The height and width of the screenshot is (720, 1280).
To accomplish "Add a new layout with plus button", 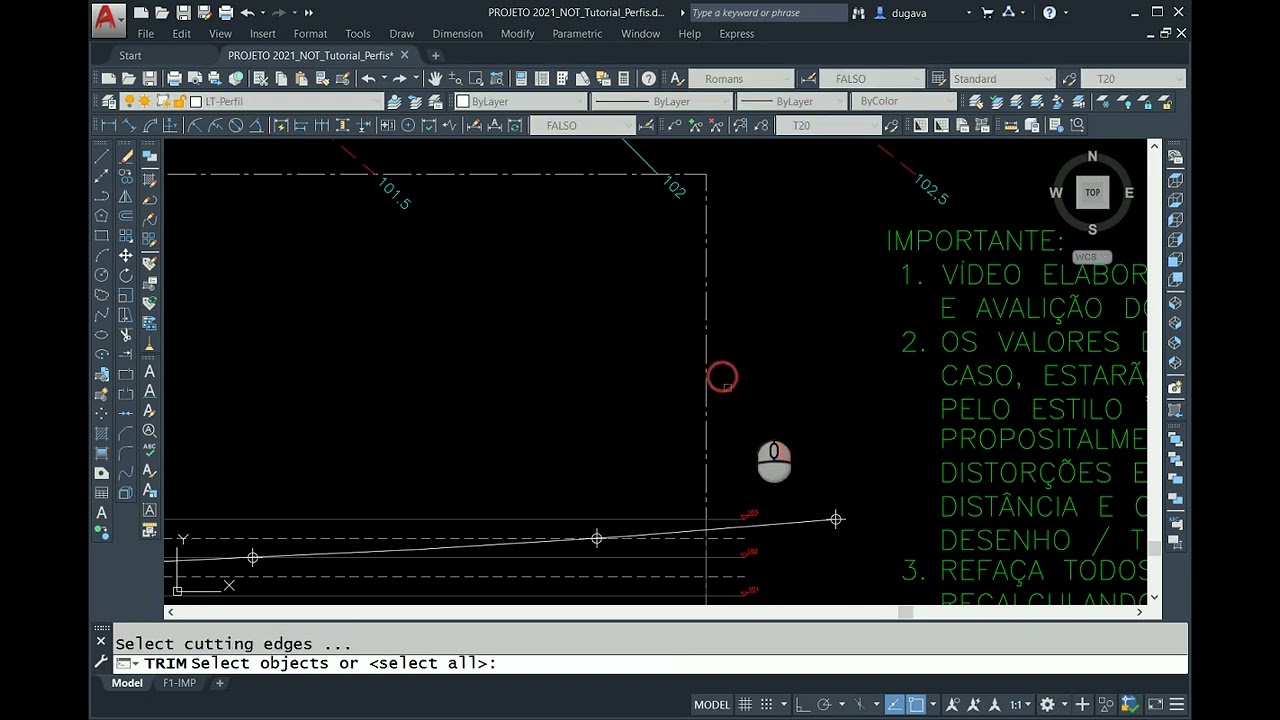I will pyautogui.click(x=219, y=683).
